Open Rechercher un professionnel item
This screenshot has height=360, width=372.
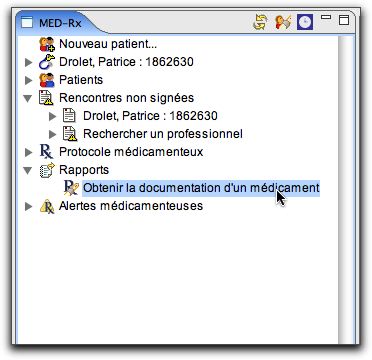coord(163,134)
